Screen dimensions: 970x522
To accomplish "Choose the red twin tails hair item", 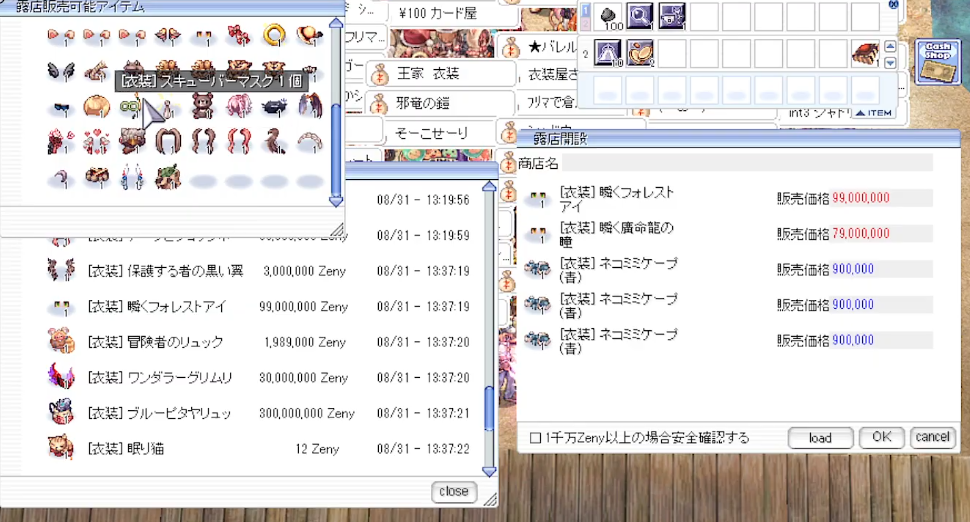I will pos(238,142).
